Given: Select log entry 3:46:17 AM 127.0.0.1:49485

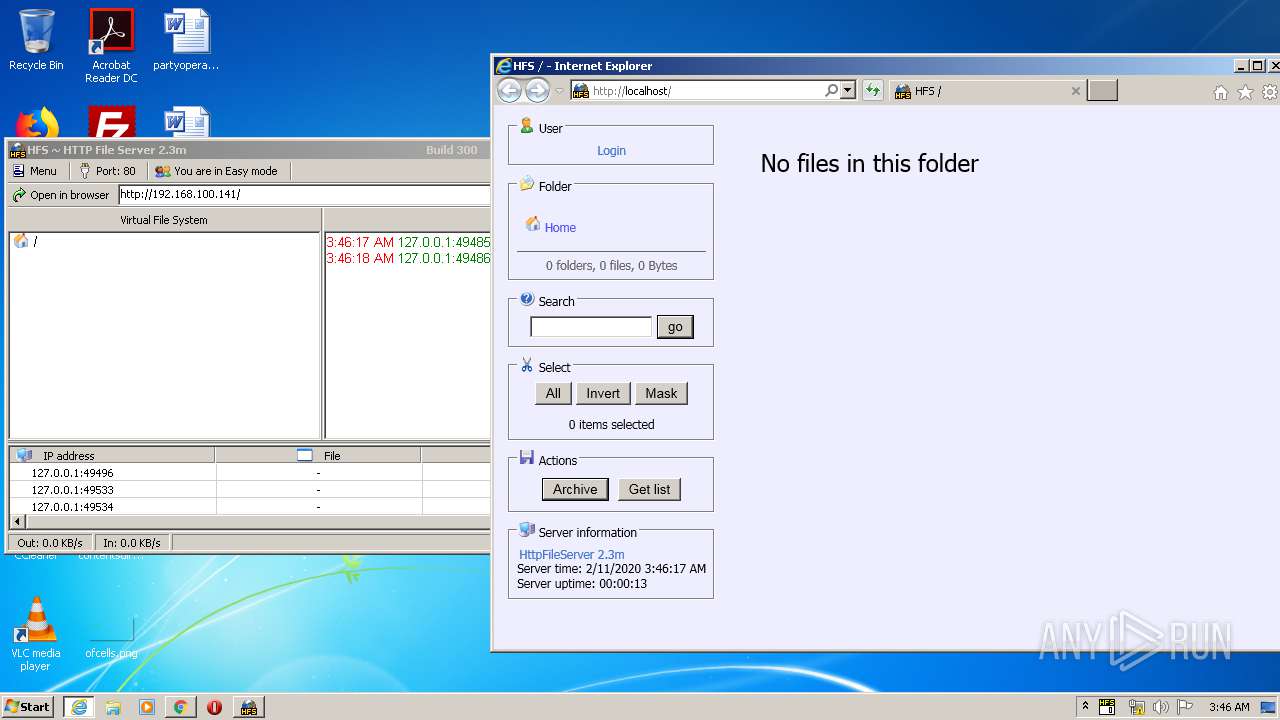Looking at the screenshot, I should (x=408, y=242).
